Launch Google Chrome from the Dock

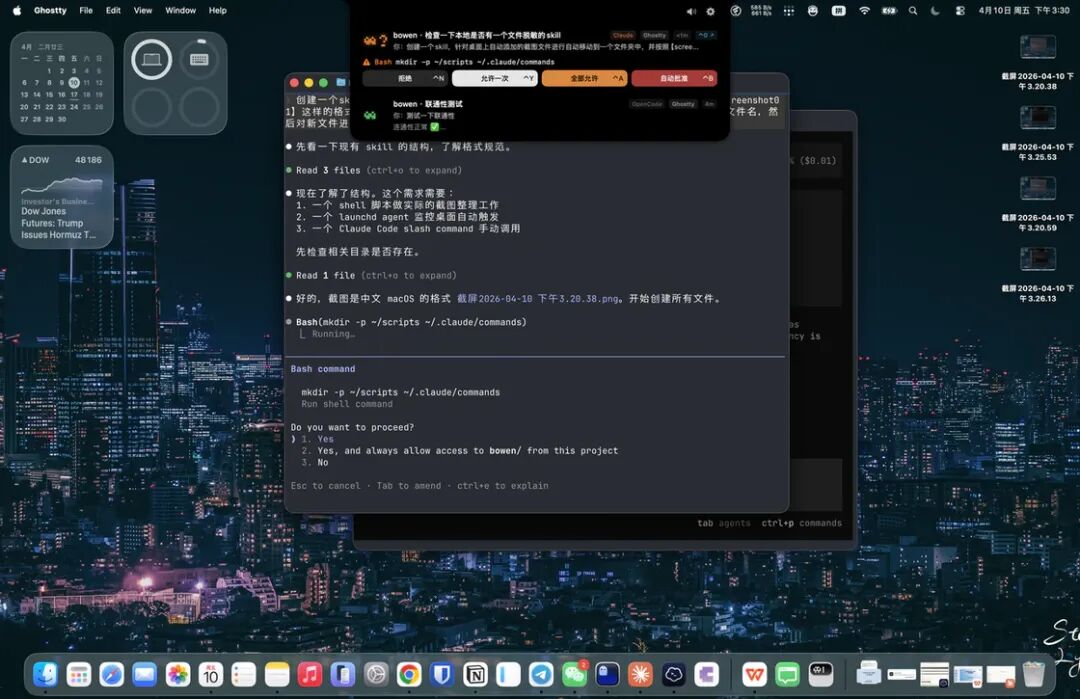[409, 674]
